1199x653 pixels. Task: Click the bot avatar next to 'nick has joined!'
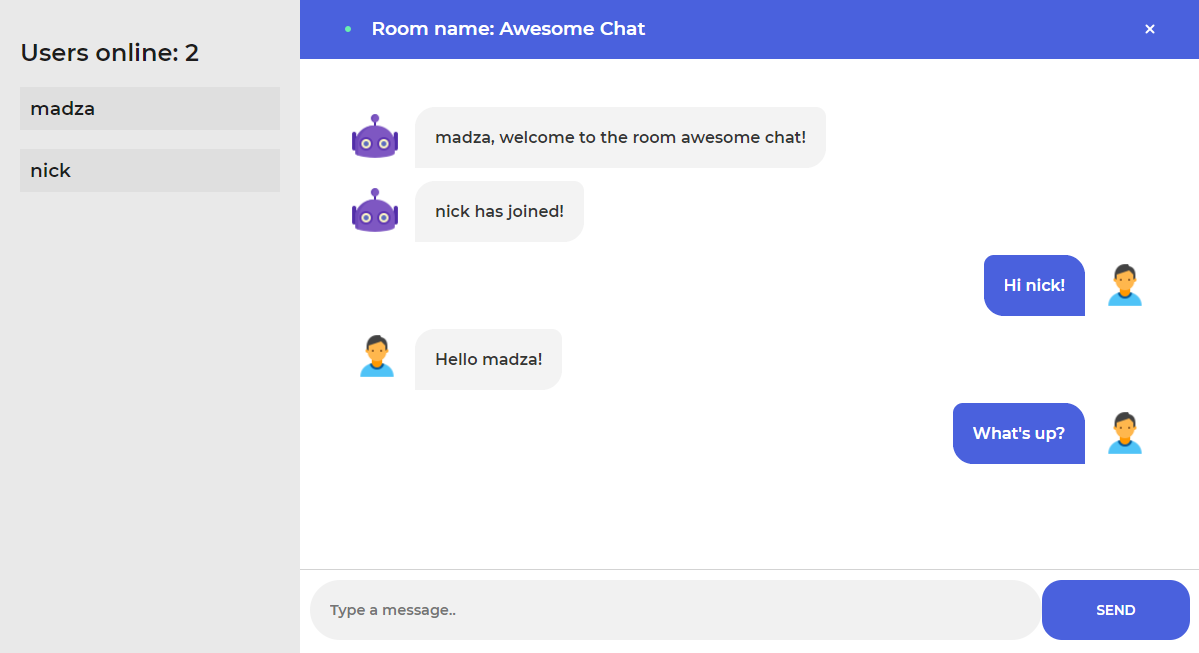tap(375, 211)
